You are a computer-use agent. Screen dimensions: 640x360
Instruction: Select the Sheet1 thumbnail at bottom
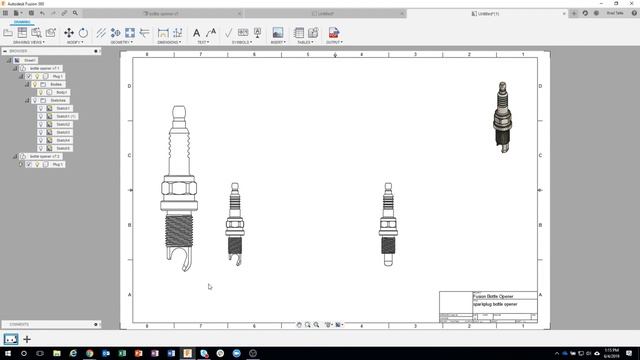(x=11, y=339)
